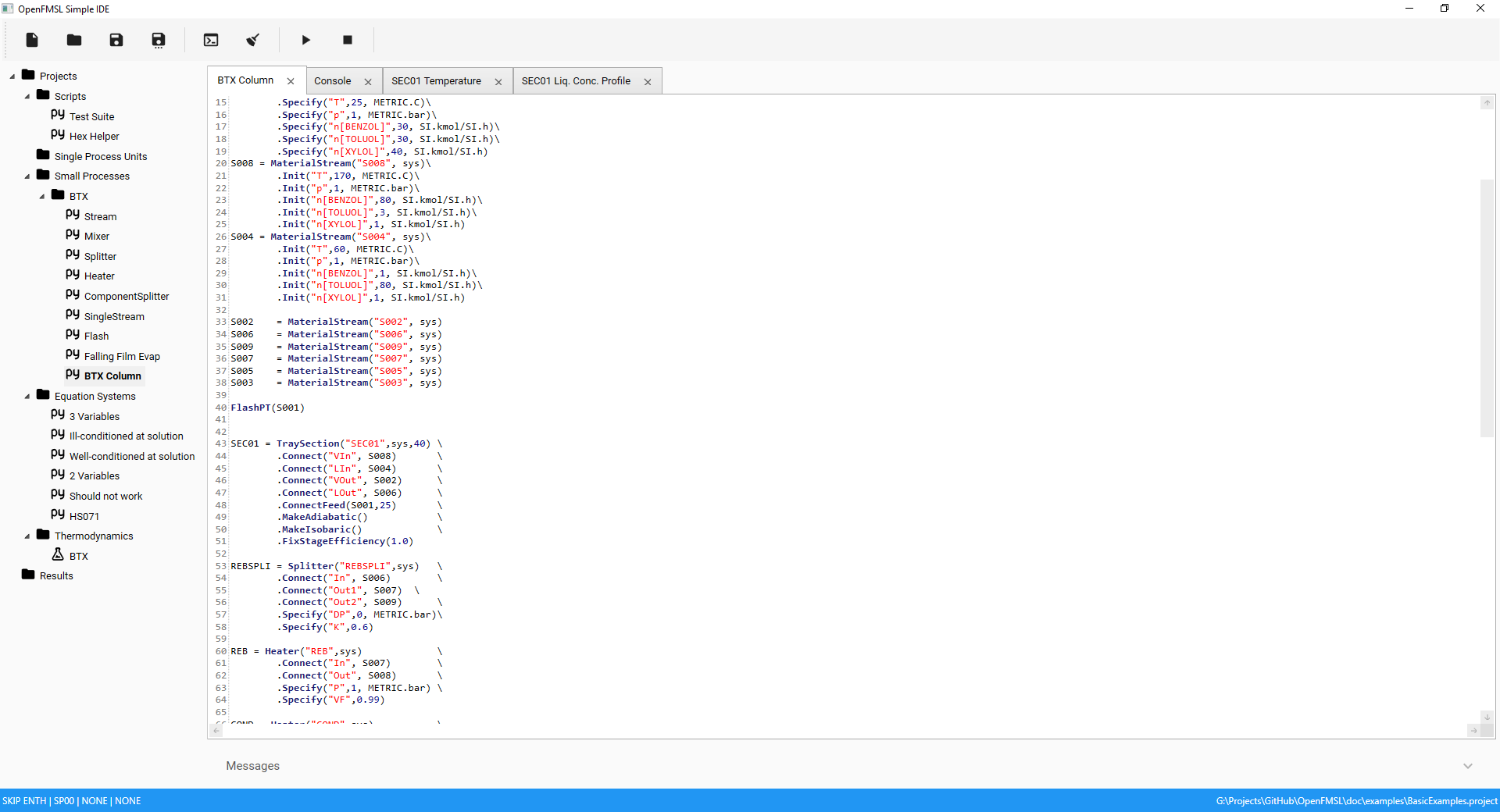
Task: Click the editor scroll-down arrow
Action: pos(1487,717)
